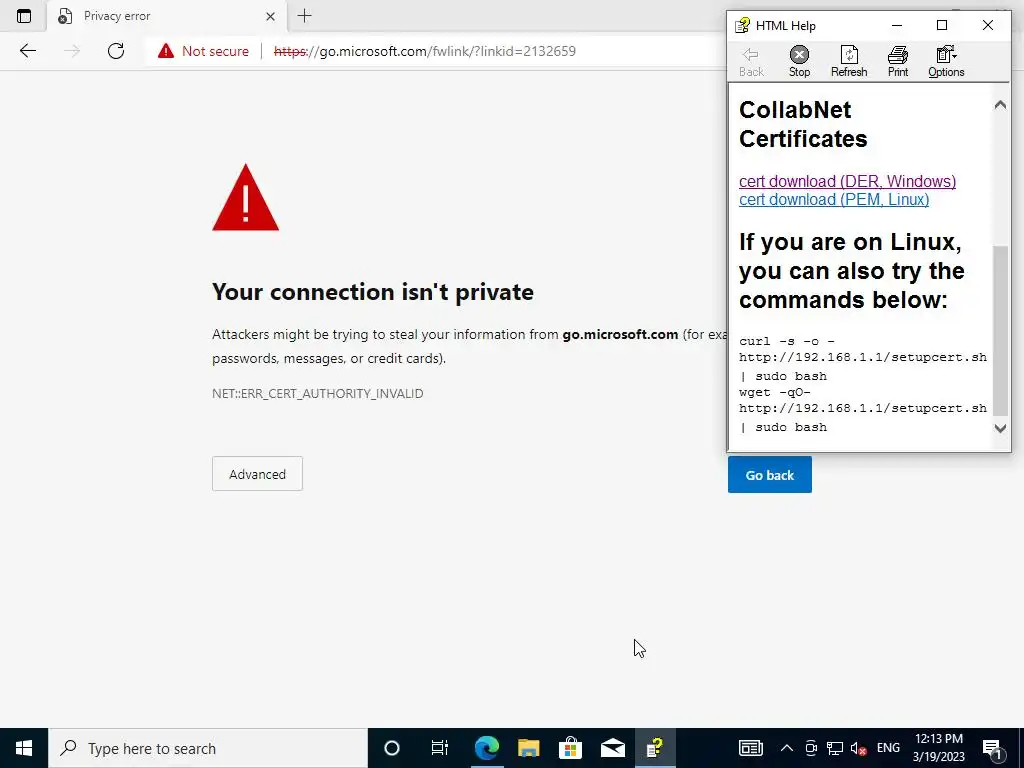Click the CollabNet Certificates heading
This screenshot has height=768, width=1024.
(x=803, y=124)
